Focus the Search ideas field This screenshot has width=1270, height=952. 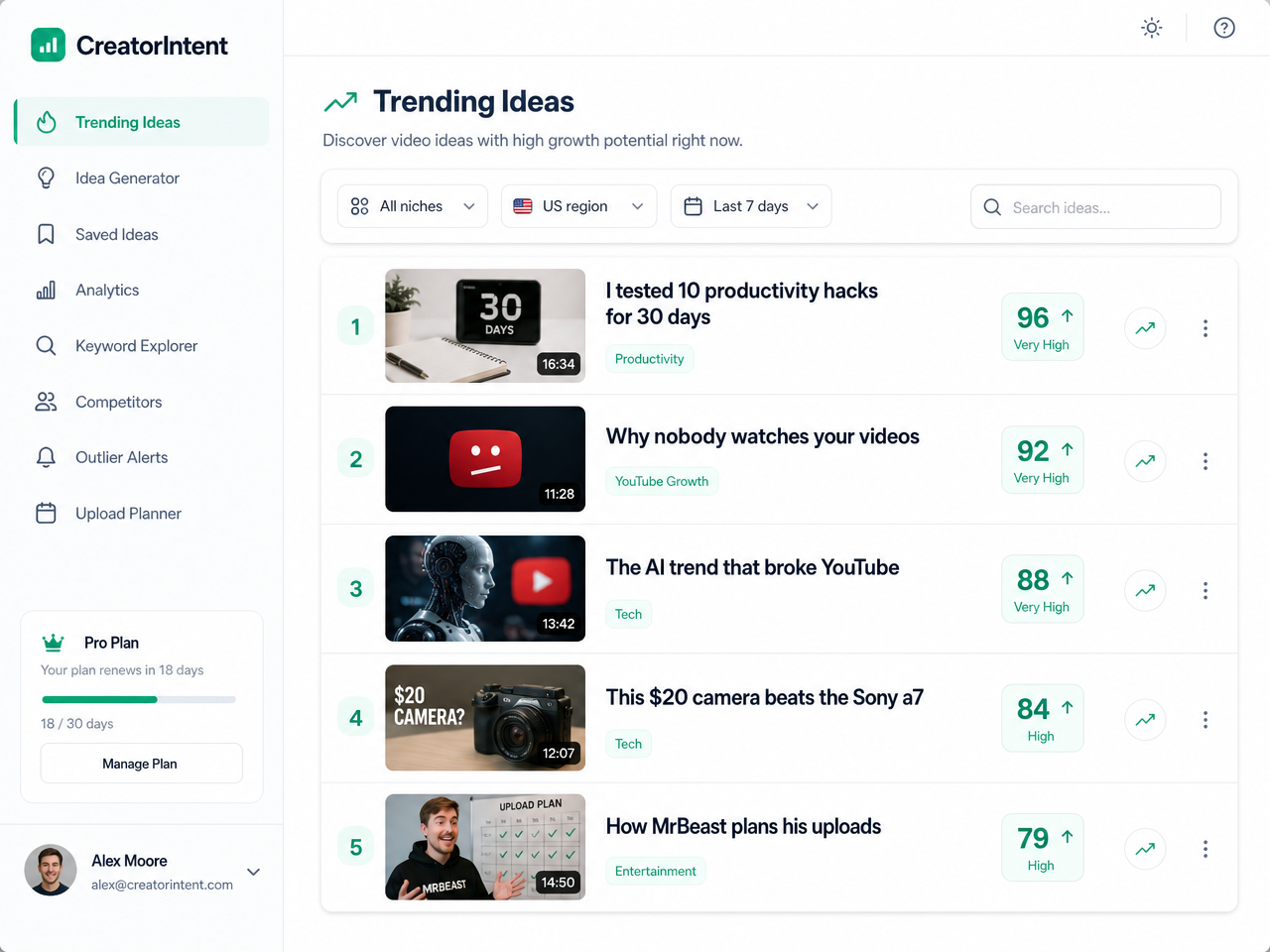tap(1095, 207)
